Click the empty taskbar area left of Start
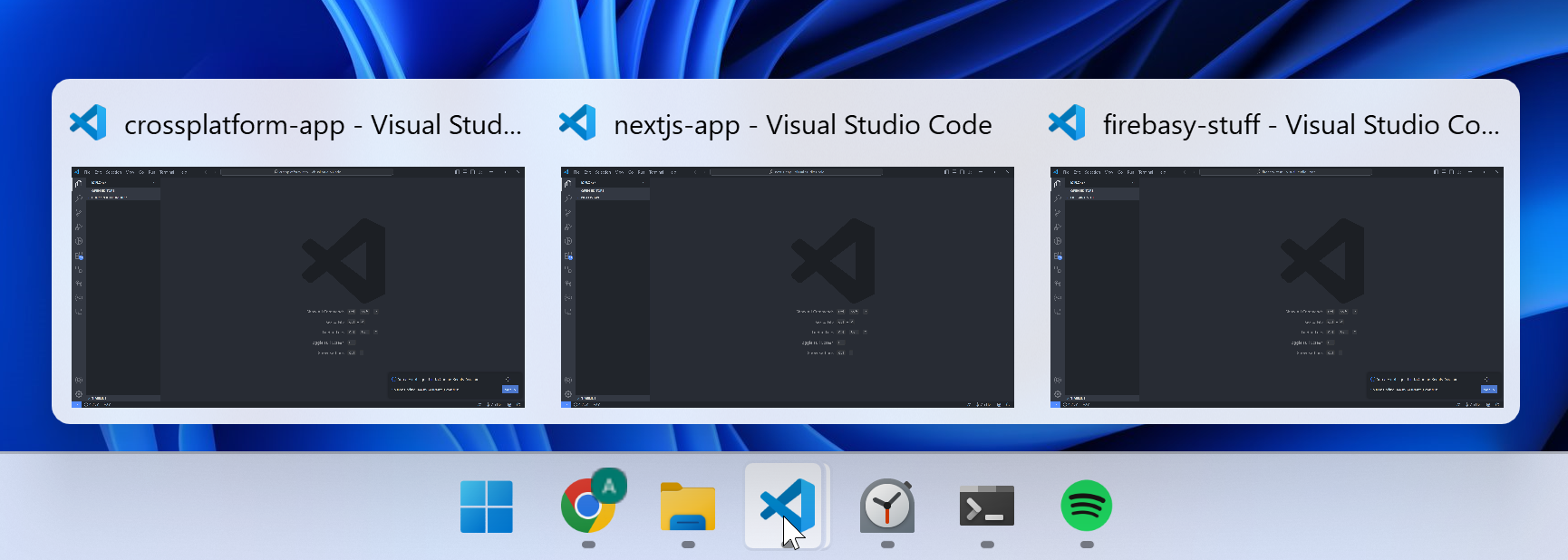 coord(227,507)
